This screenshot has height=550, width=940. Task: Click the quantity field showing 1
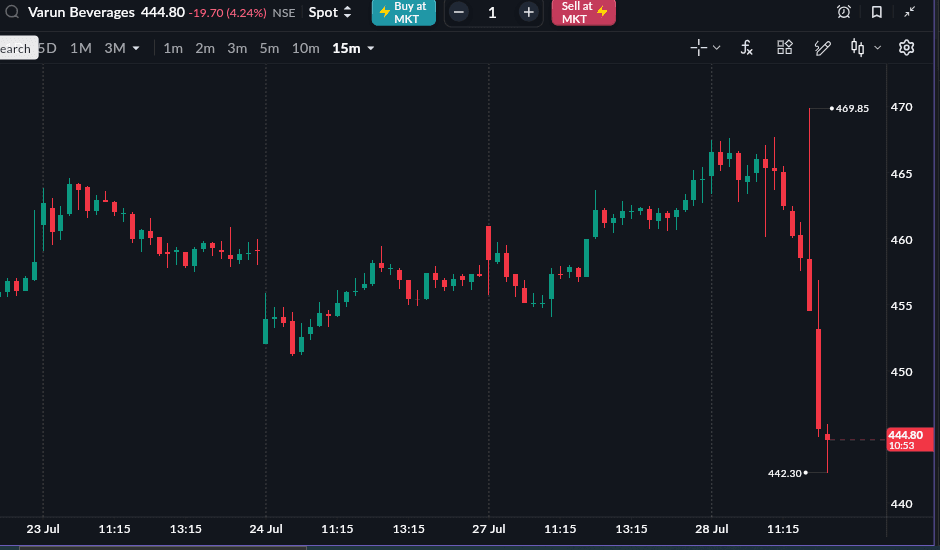(492, 13)
